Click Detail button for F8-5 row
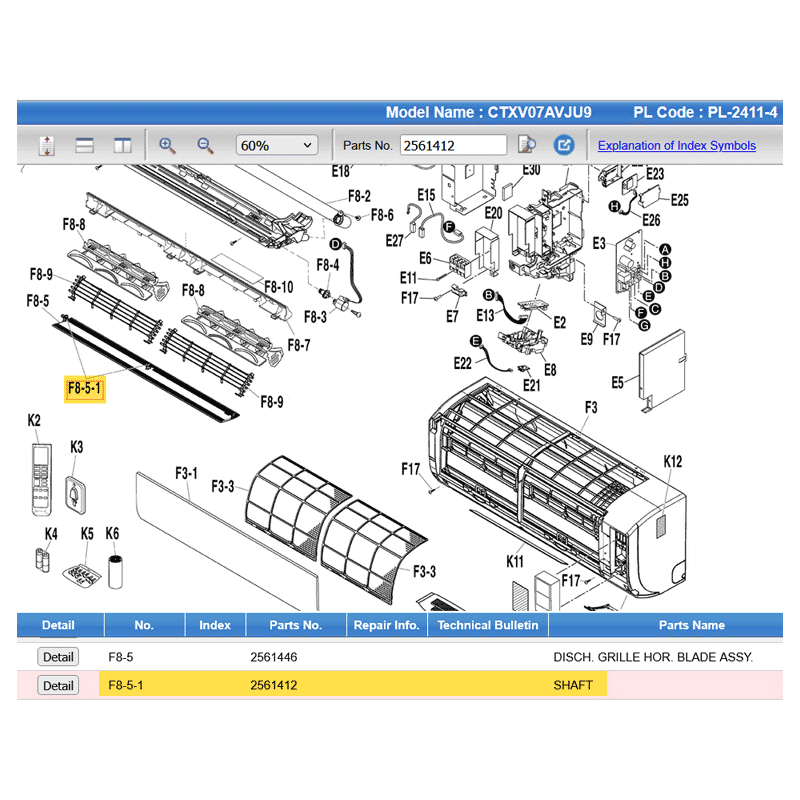This screenshot has width=800, height=800. [x=58, y=657]
